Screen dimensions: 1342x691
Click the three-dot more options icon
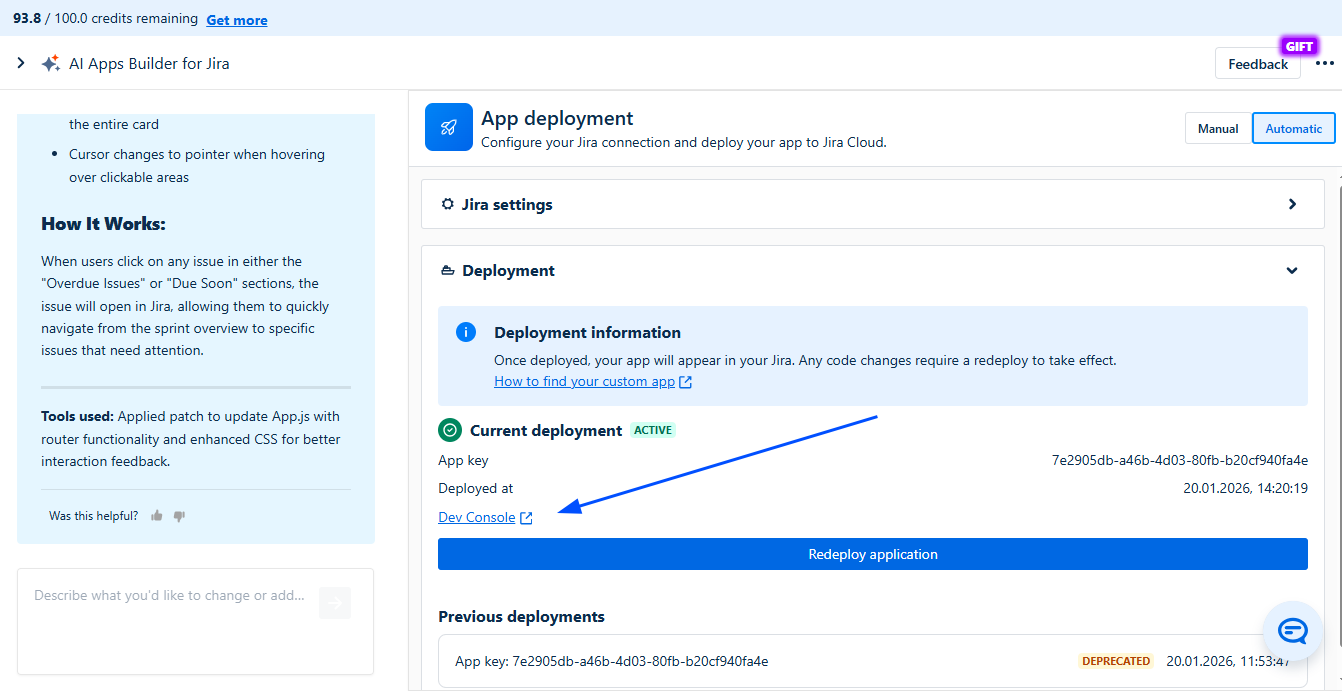(x=1325, y=64)
